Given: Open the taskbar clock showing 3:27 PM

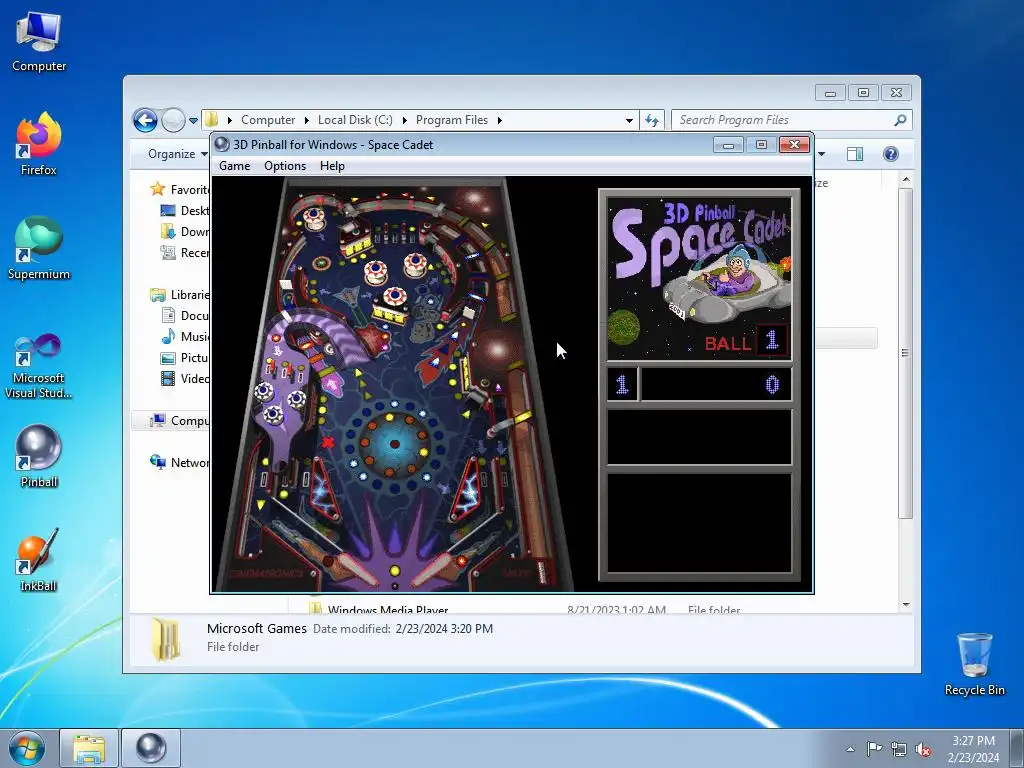Looking at the screenshot, I should 973,749.
